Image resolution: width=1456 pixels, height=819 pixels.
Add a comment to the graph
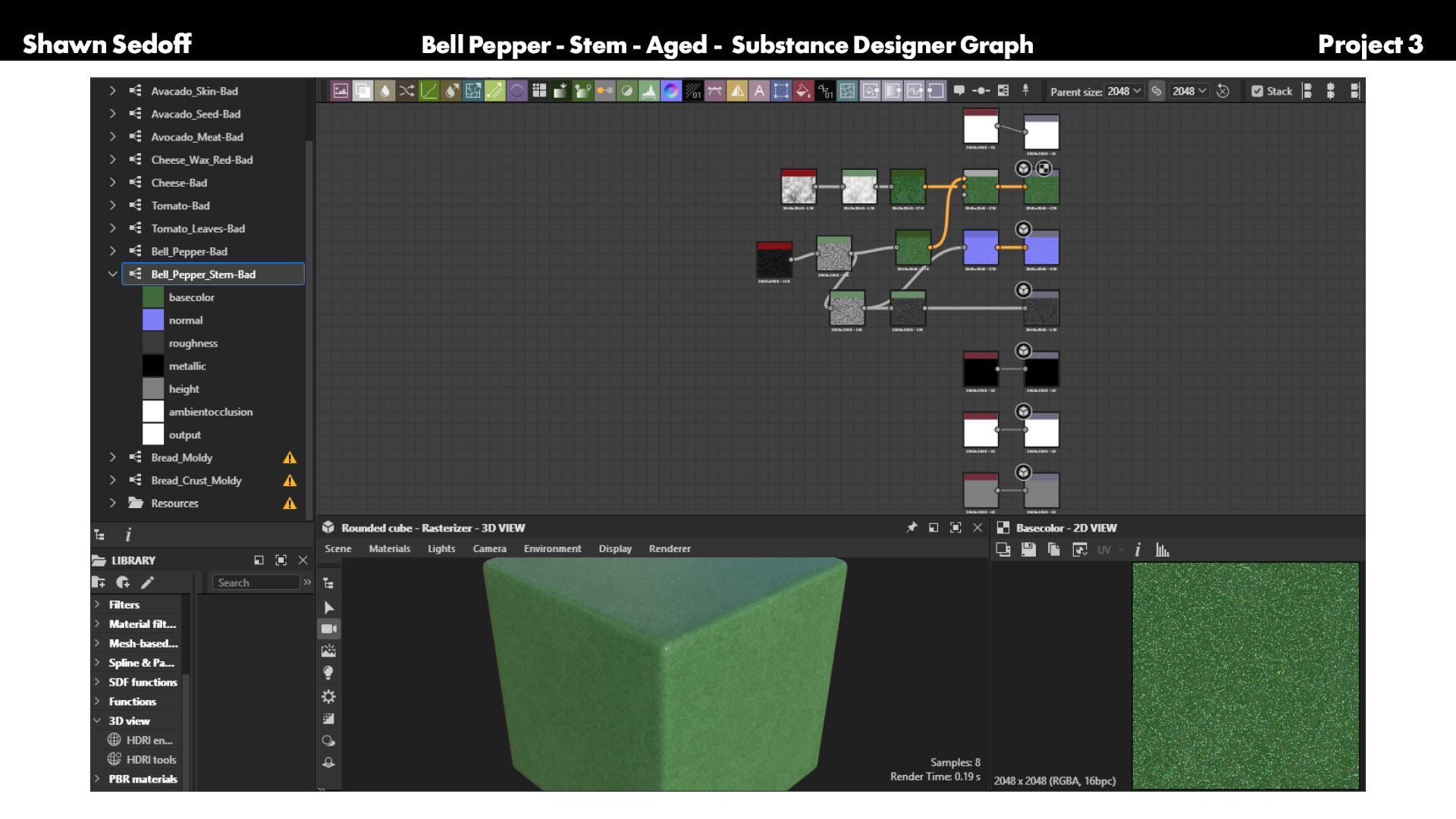tap(959, 91)
